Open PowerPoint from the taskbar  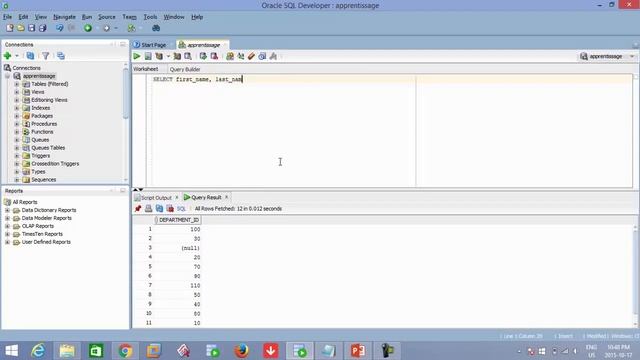tap(358, 351)
